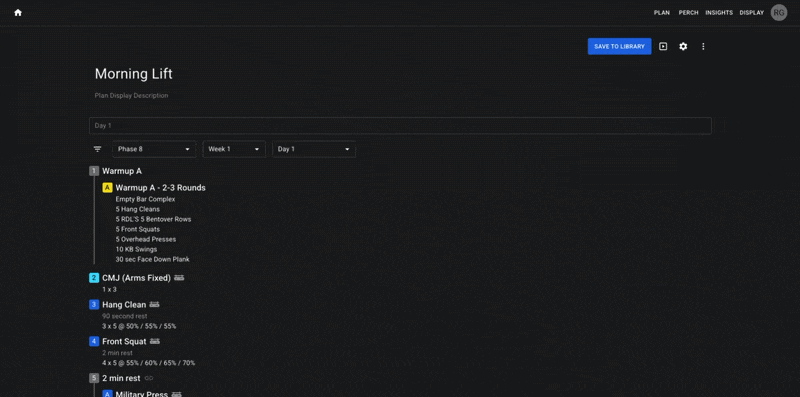Click the barbell icon next to Front Squat
800x397 pixels.
pyautogui.click(x=155, y=341)
